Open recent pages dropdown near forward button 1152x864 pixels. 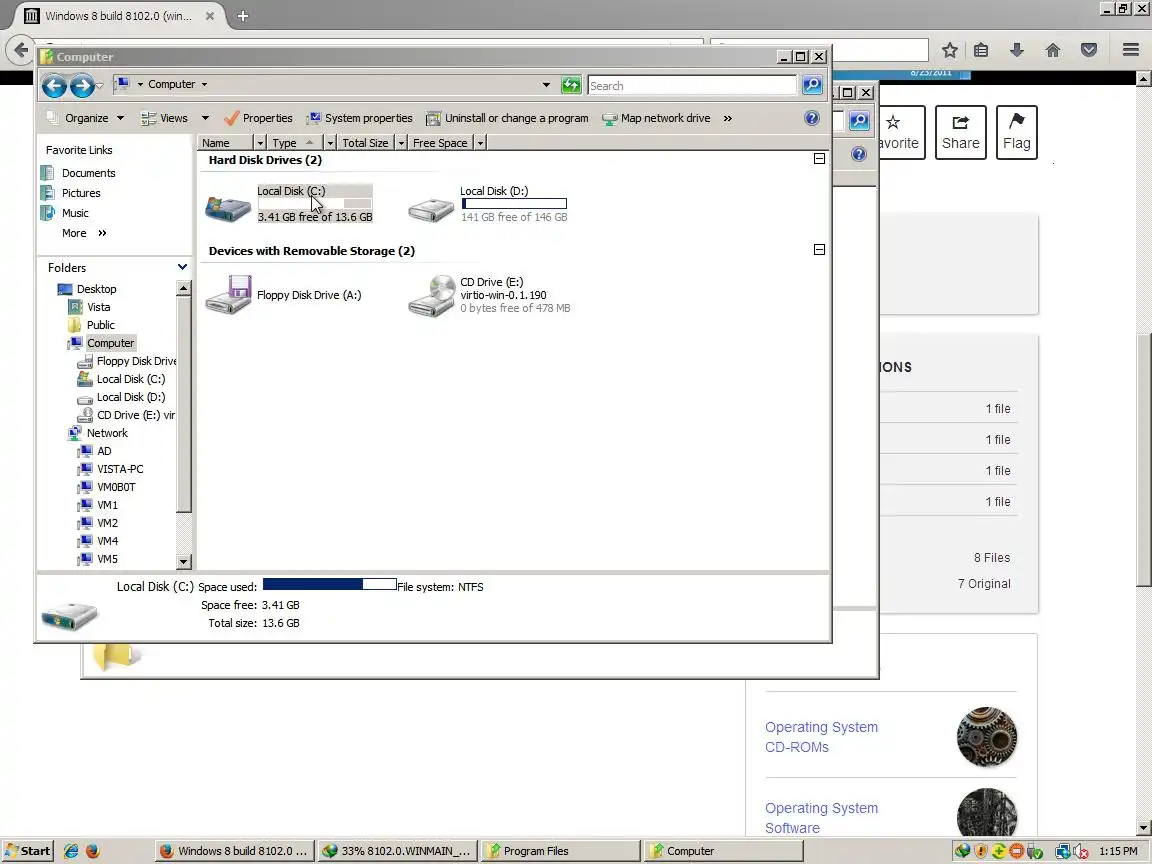tap(100, 87)
